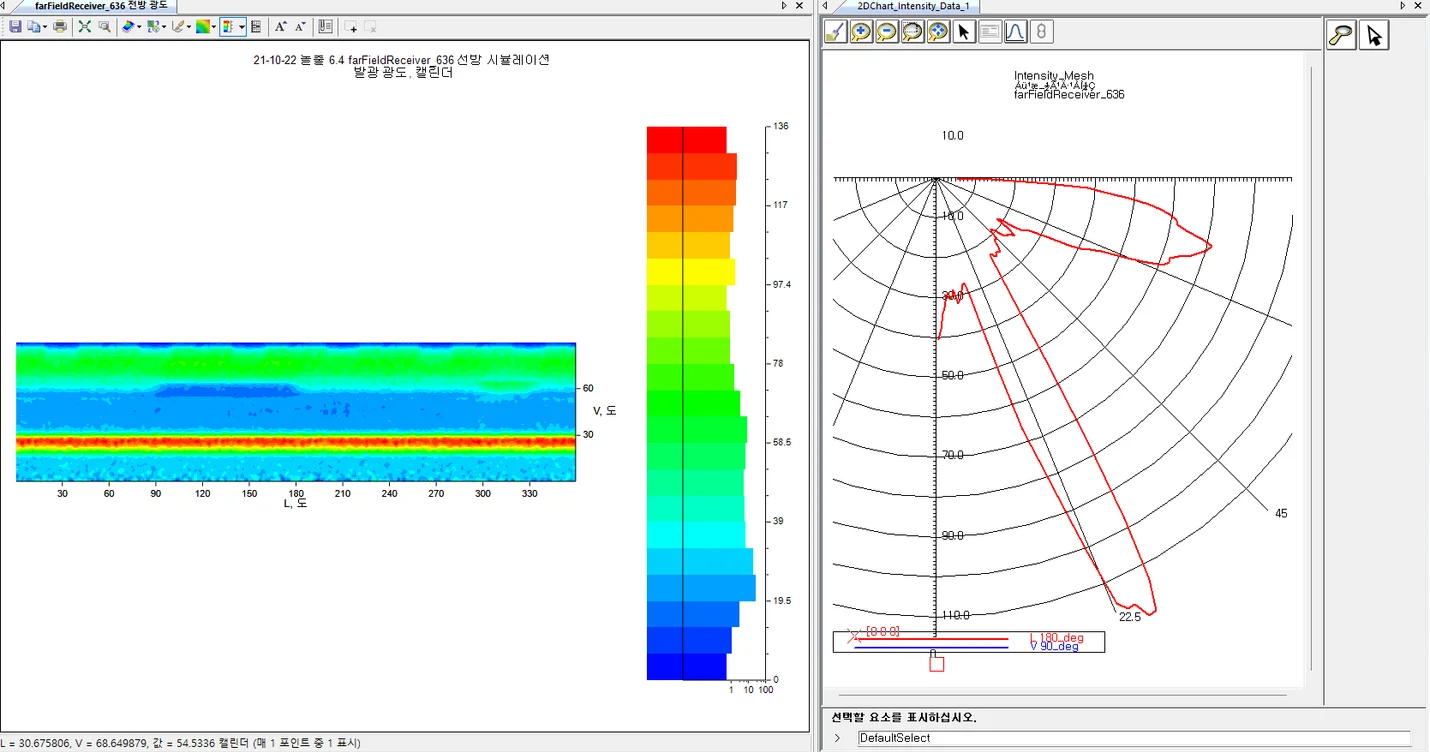Viewport: 1430px width, 752px height.
Task: Click the 선택할 요소를 표시하십시오 prompt text
Action: (x=904, y=717)
